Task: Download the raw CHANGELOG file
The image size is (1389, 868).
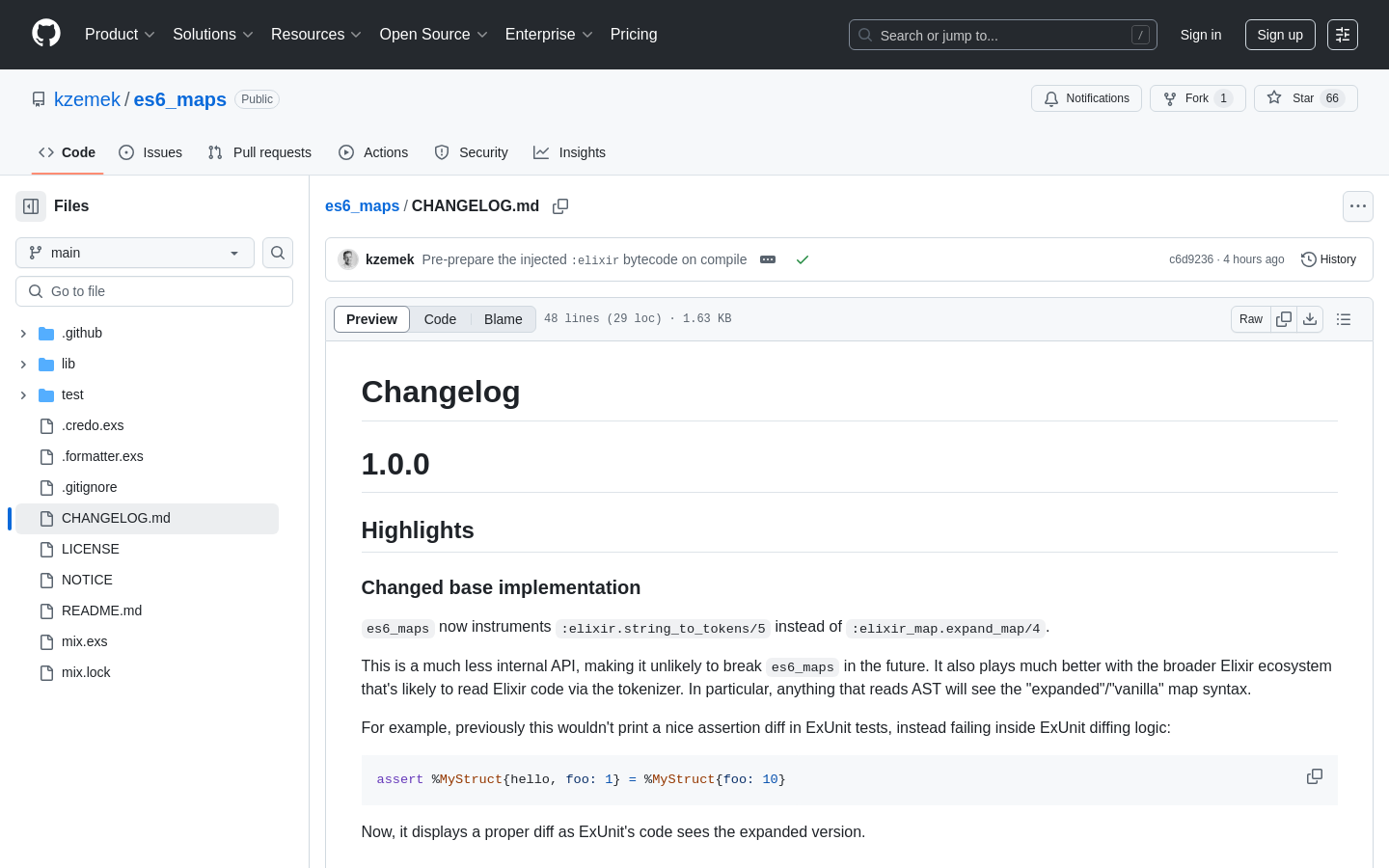Action: click(1310, 319)
